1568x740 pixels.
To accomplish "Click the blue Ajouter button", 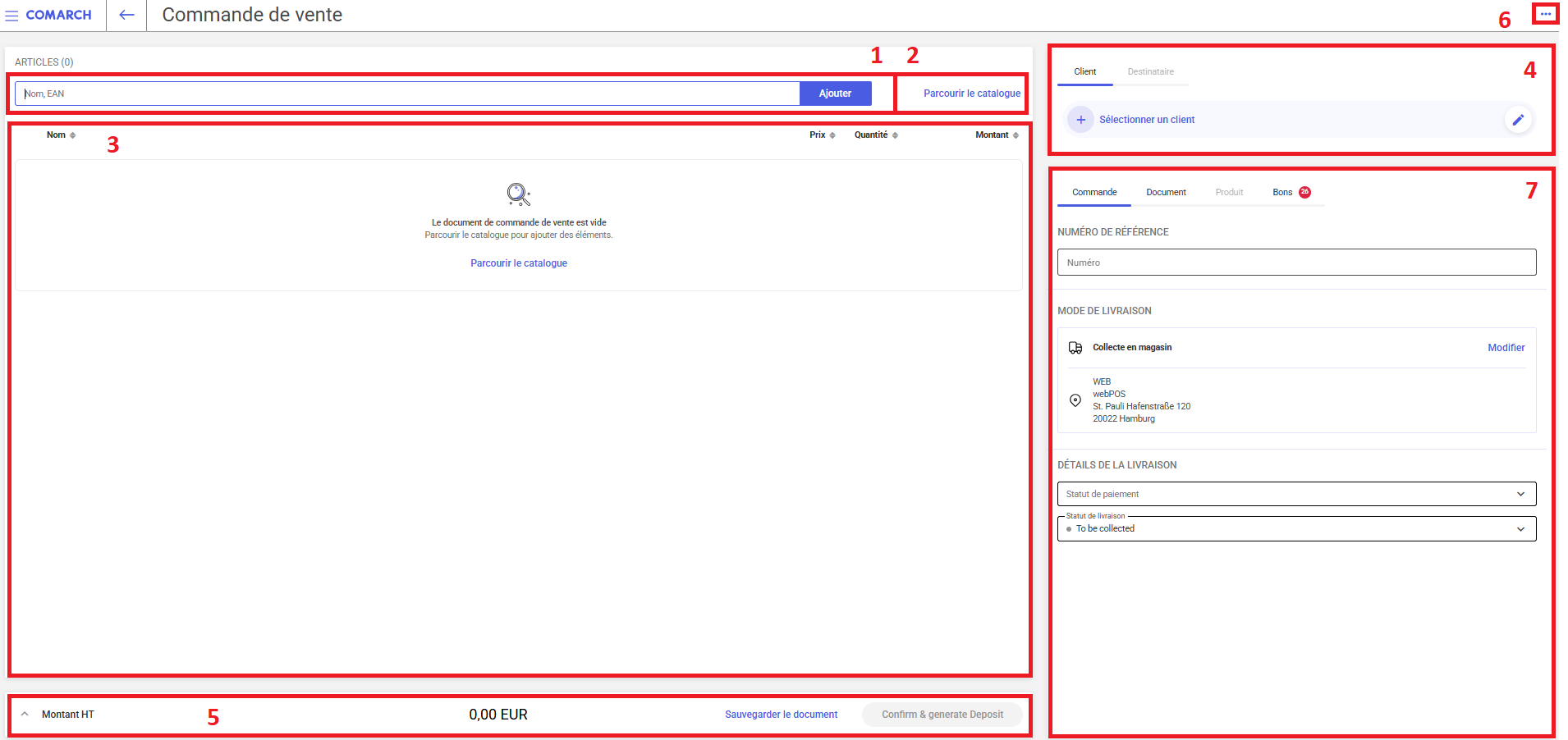I will point(835,94).
